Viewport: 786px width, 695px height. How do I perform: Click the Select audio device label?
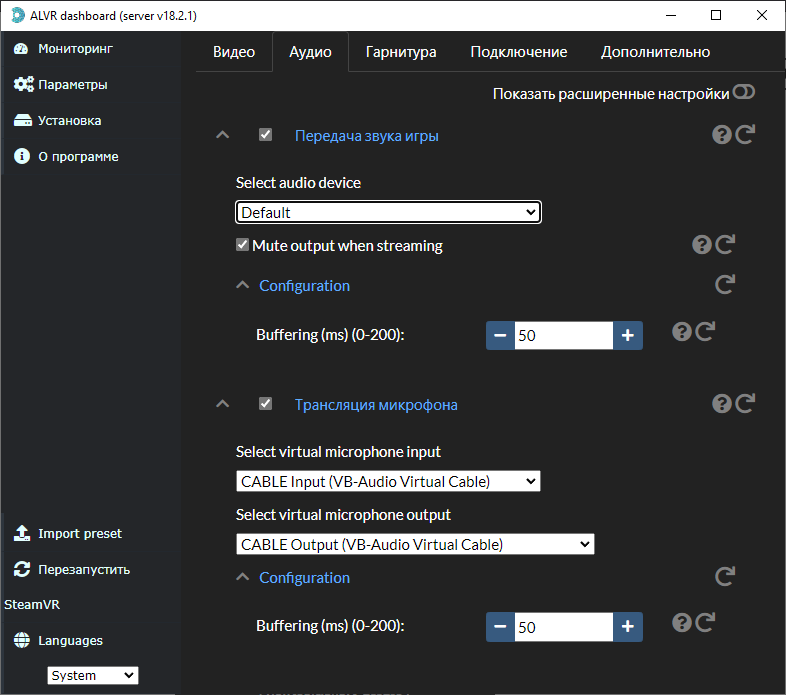(298, 183)
